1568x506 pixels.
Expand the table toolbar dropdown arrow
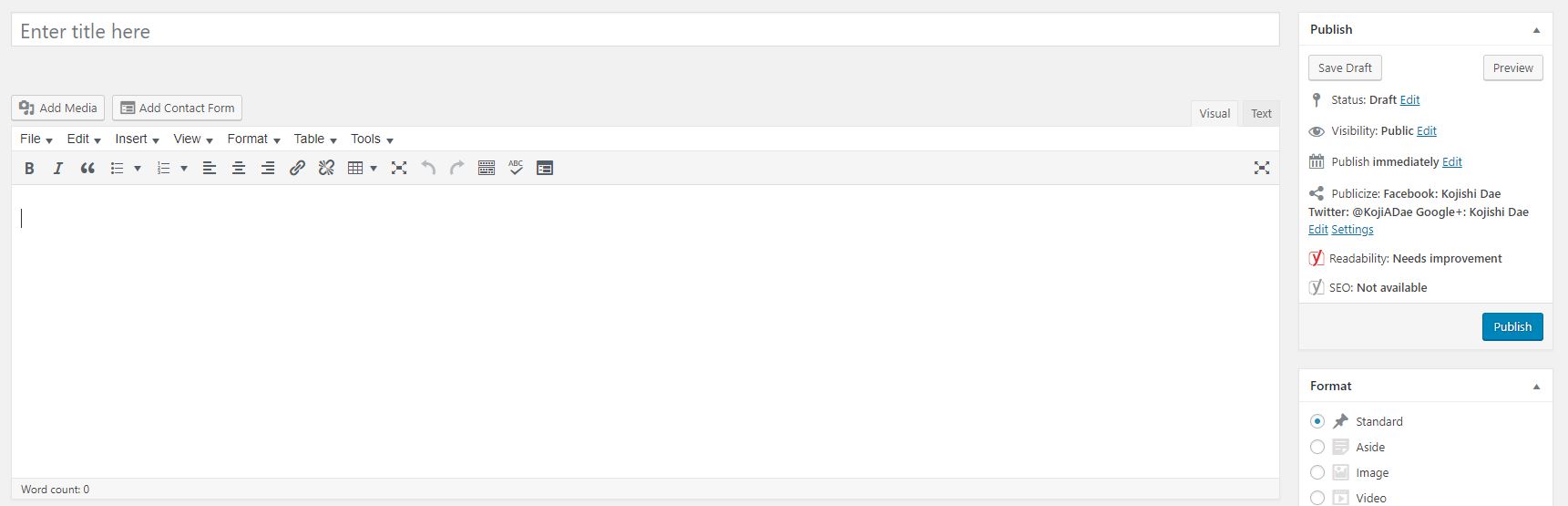point(374,168)
